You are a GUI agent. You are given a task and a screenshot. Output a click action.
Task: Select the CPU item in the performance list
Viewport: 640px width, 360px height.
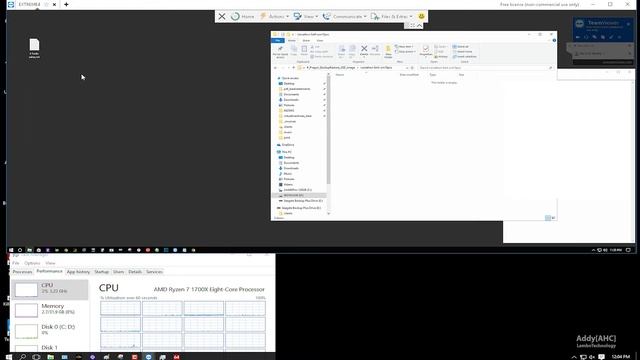point(50,290)
